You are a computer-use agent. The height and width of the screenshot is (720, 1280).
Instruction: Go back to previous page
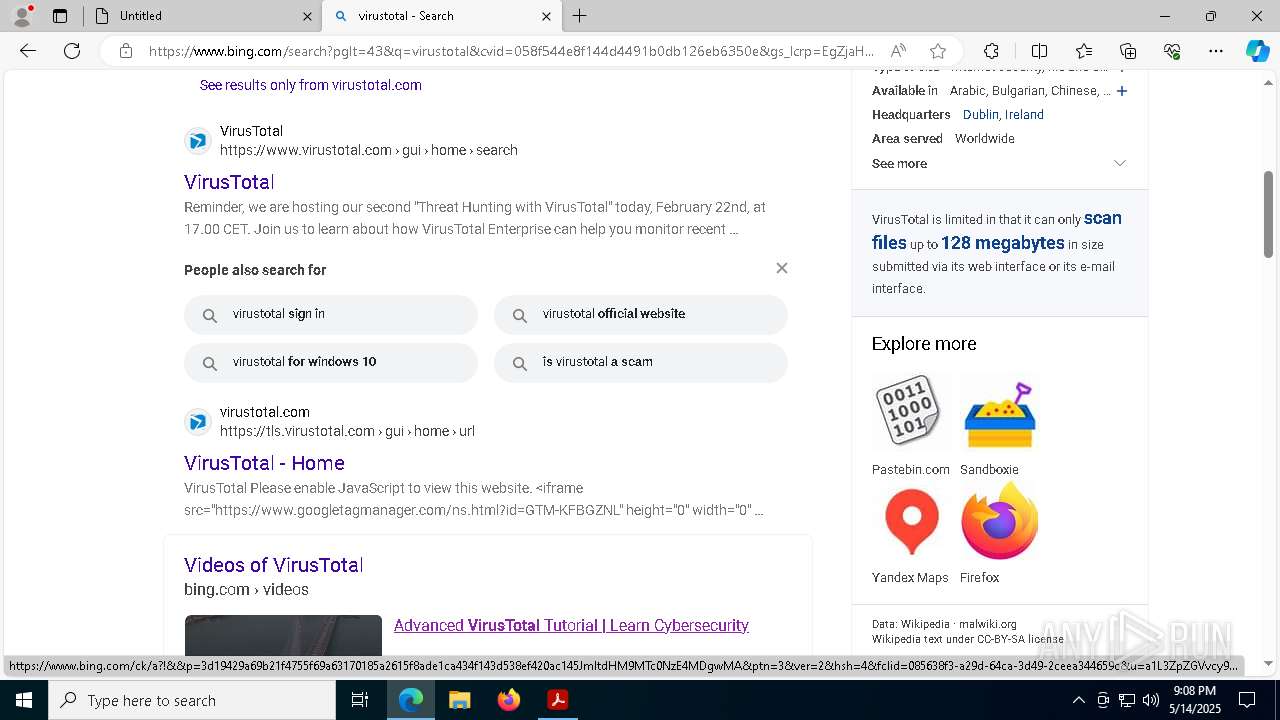pyautogui.click(x=28, y=51)
